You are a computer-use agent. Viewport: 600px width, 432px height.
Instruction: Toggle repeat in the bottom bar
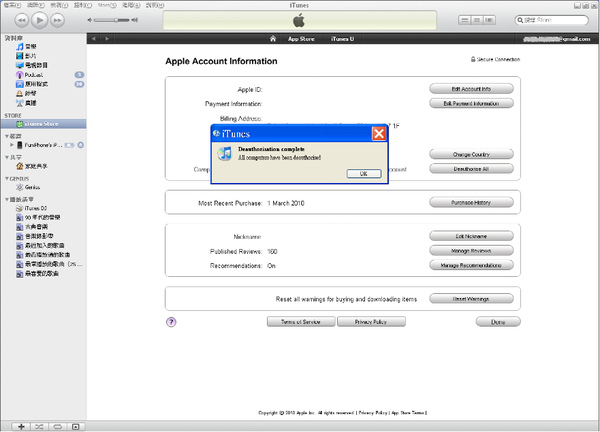pyautogui.click(x=57, y=427)
